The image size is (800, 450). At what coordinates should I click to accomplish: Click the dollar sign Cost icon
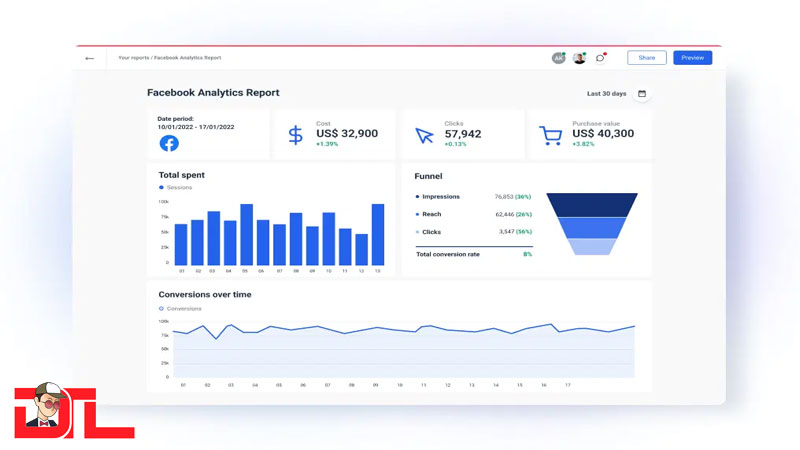tap(295, 135)
